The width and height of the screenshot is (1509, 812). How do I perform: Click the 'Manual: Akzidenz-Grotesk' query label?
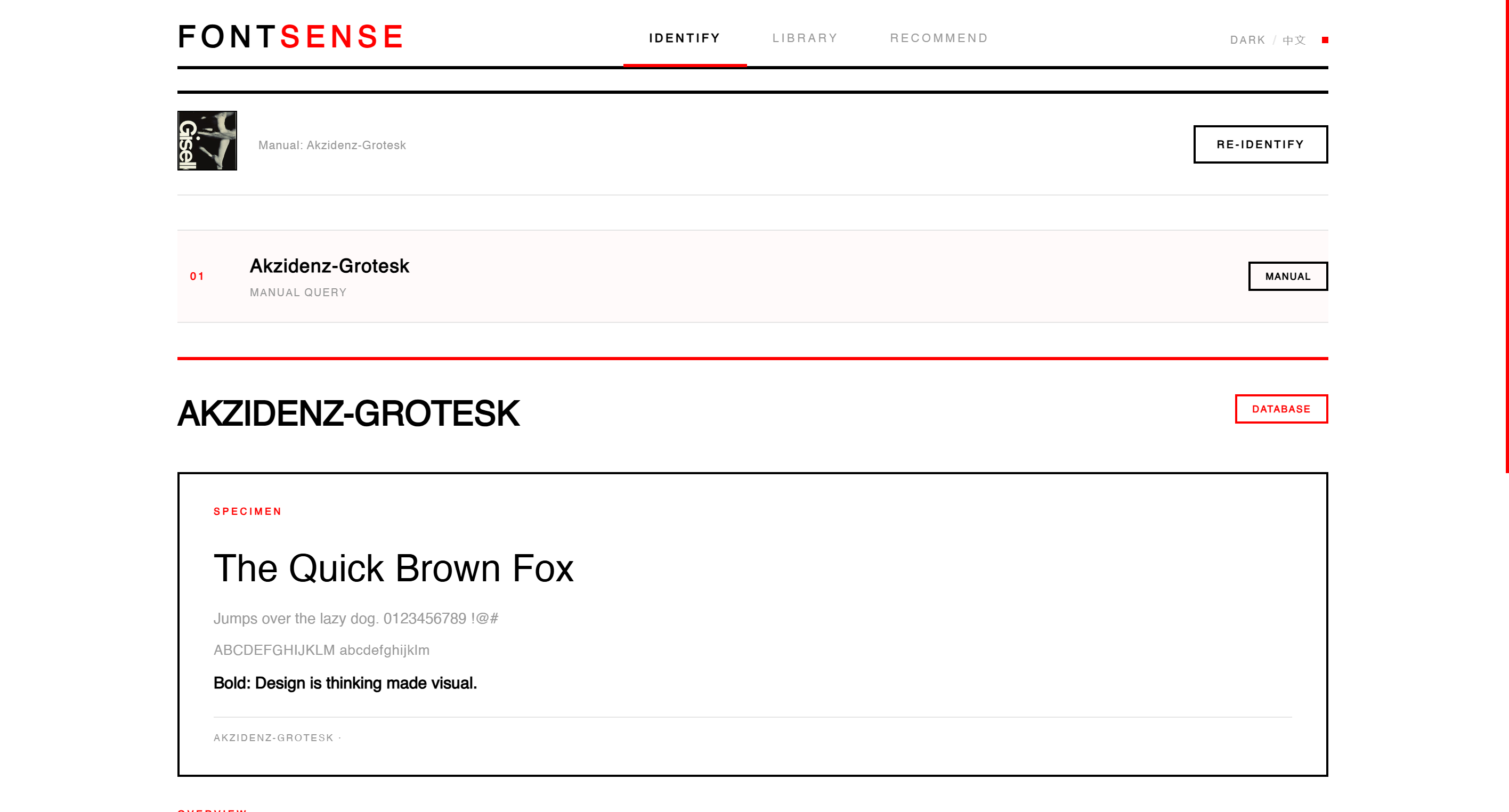click(x=332, y=145)
